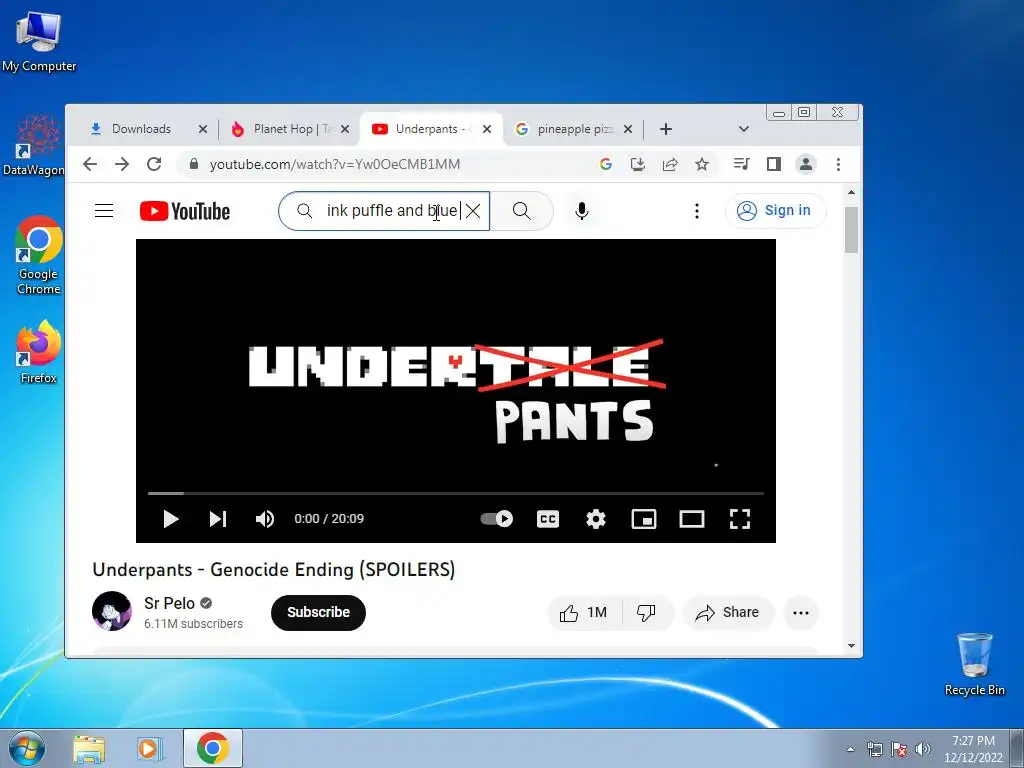
Task: Toggle closed captions CC
Action: click(x=547, y=519)
